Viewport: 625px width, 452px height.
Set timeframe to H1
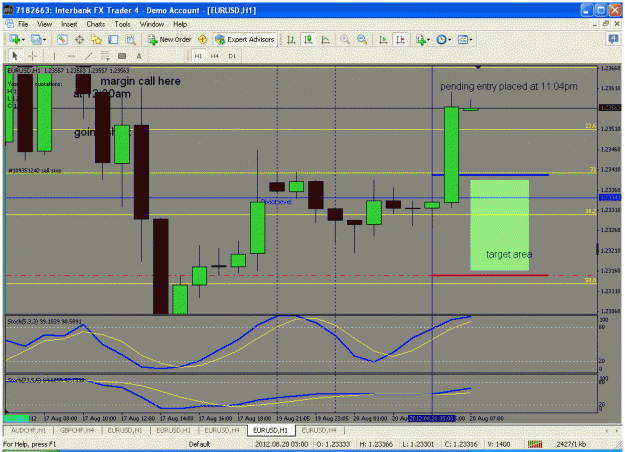pos(198,56)
